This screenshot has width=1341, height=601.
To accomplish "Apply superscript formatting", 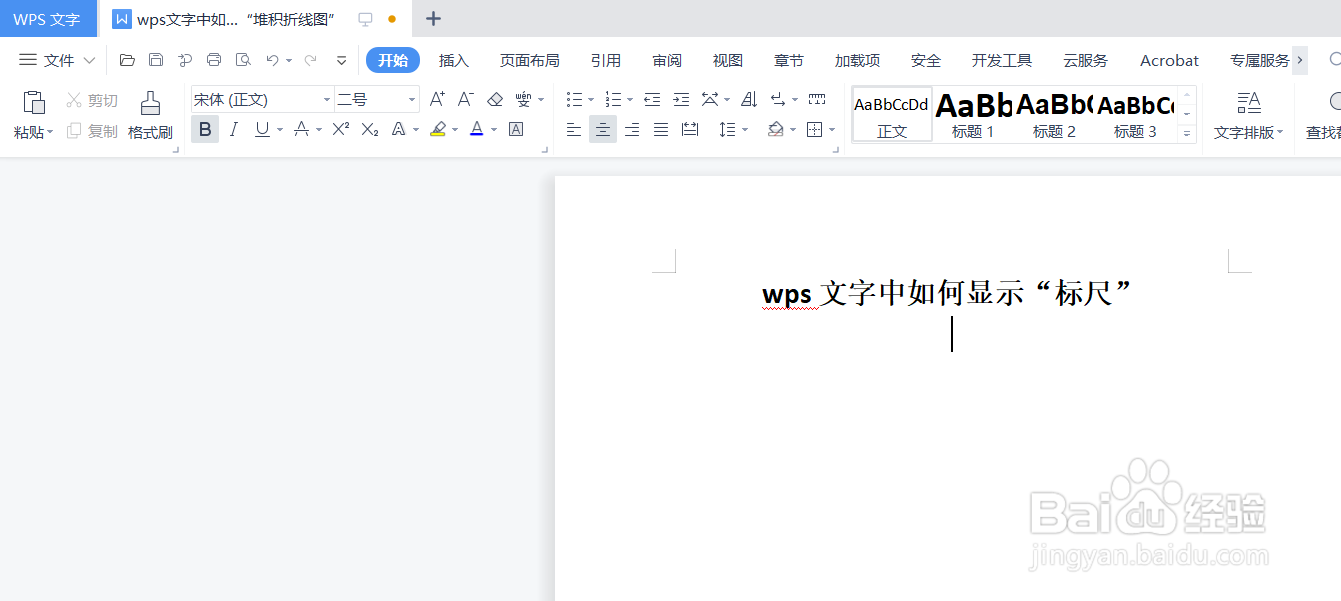I will 339,129.
